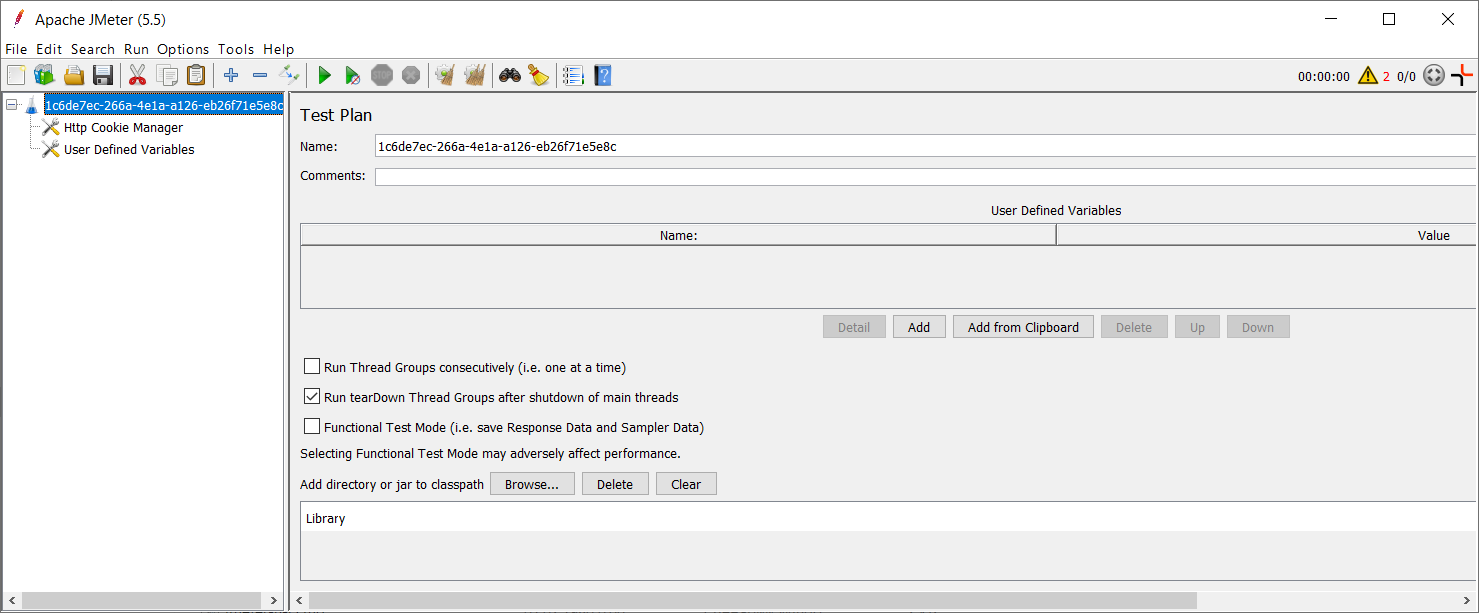
Task: Open the Run menu
Action: click(x=136, y=48)
